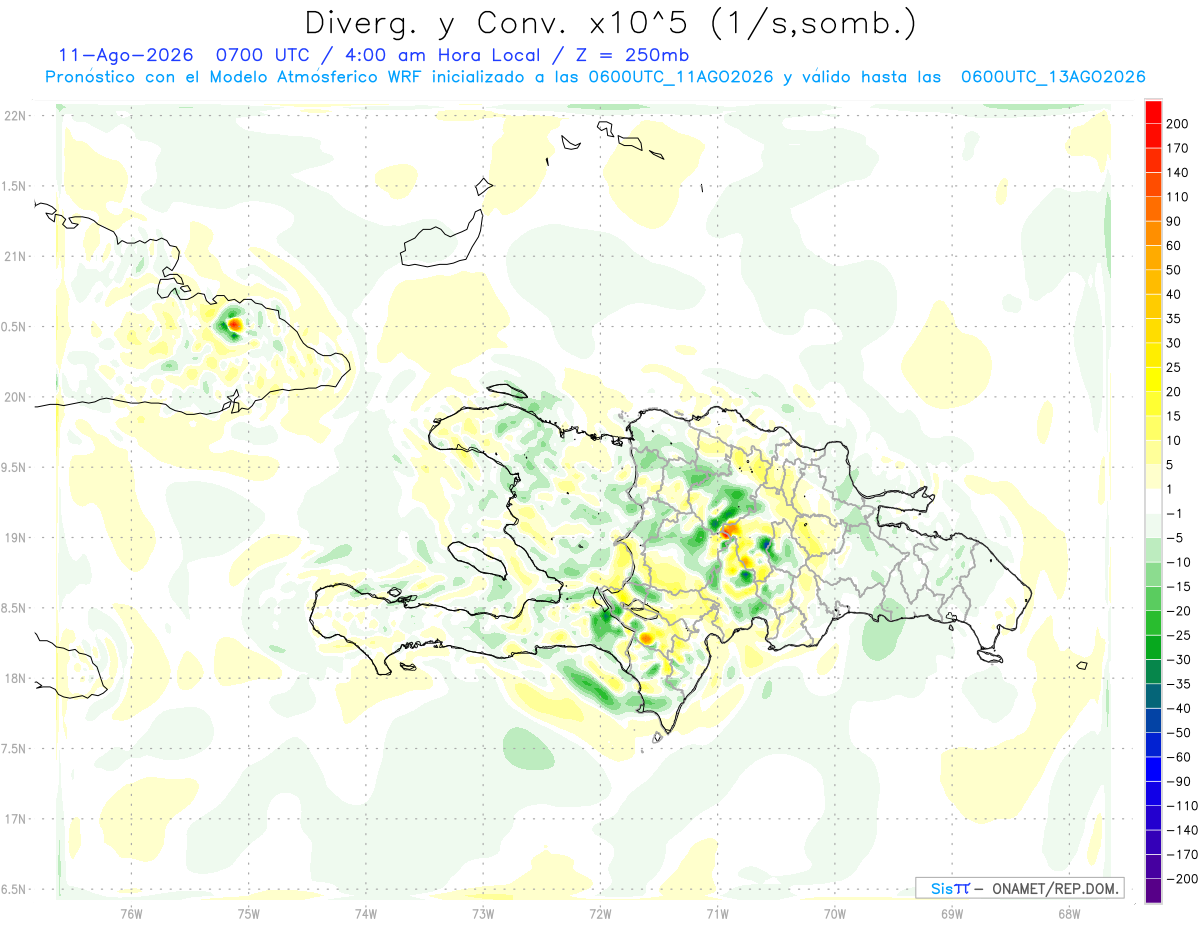The height and width of the screenshot is (927, 1200).
Task: Click the latitude label '17N'
Action: pyautogui.click(x=15, y=819)
